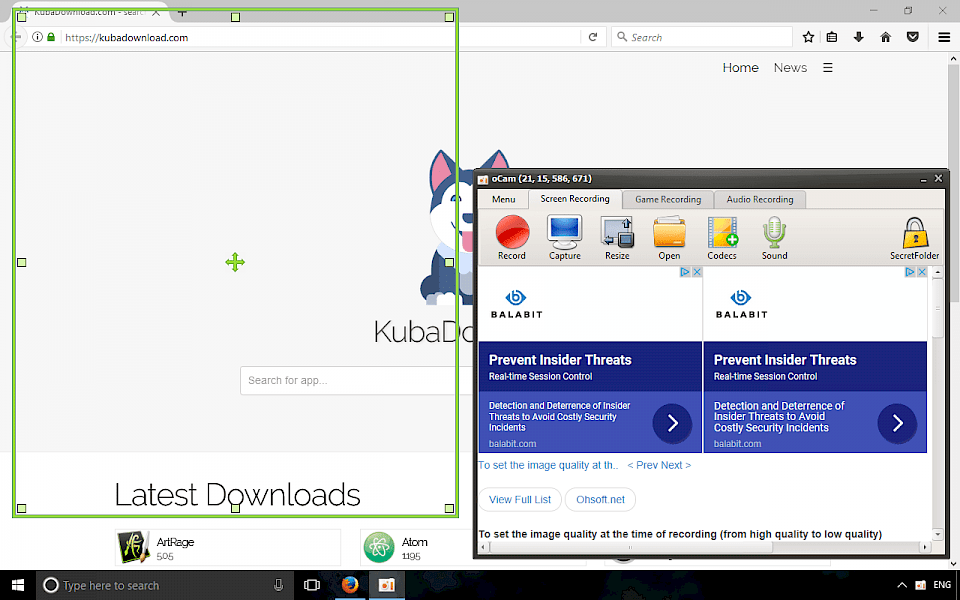The height and width of the screenshot is (600, 960).
Task: Click the green move cross of the recording region
Action: pos(235,263)
